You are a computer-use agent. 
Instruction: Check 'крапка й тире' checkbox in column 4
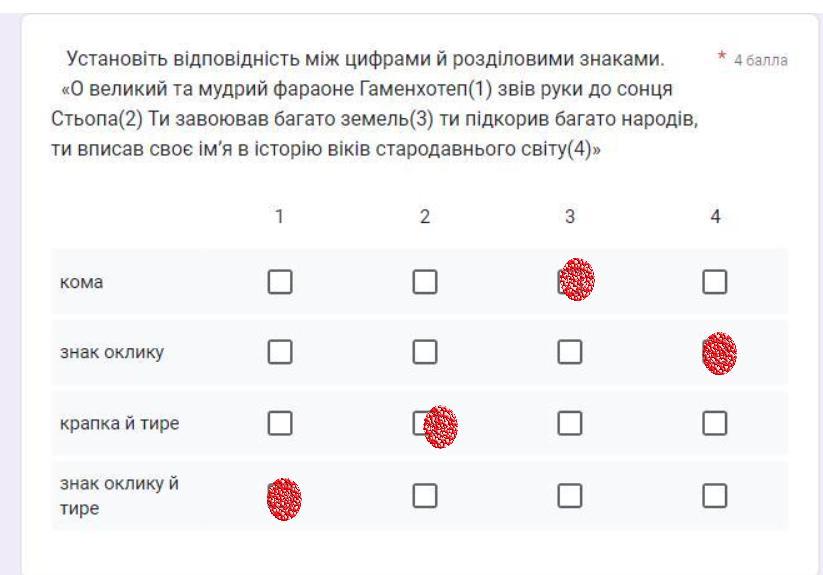pos(714,424)
